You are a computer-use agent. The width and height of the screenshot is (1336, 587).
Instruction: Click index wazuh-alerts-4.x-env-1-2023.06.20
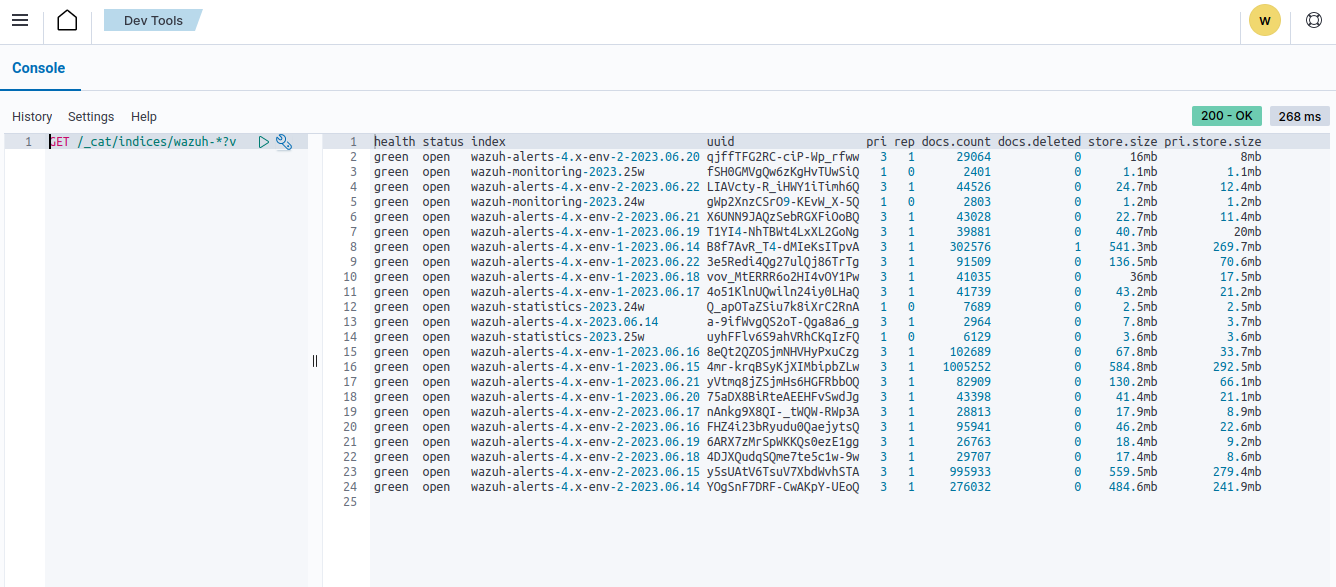click(x=585, y=397)
